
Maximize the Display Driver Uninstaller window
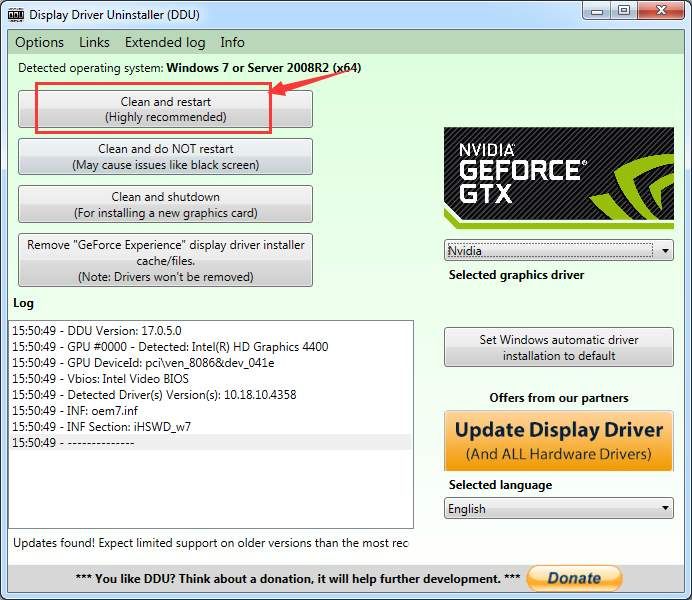pyautogui.click(x=623, y=12)
